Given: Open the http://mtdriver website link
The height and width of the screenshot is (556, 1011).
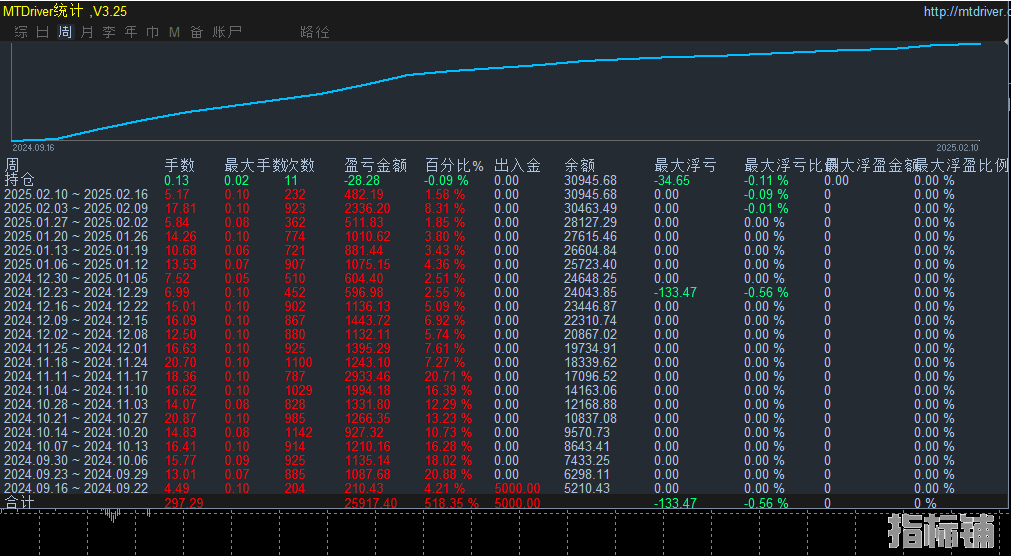Looking at the screenshot, I should pyautogui.click(x=966, y=12).
